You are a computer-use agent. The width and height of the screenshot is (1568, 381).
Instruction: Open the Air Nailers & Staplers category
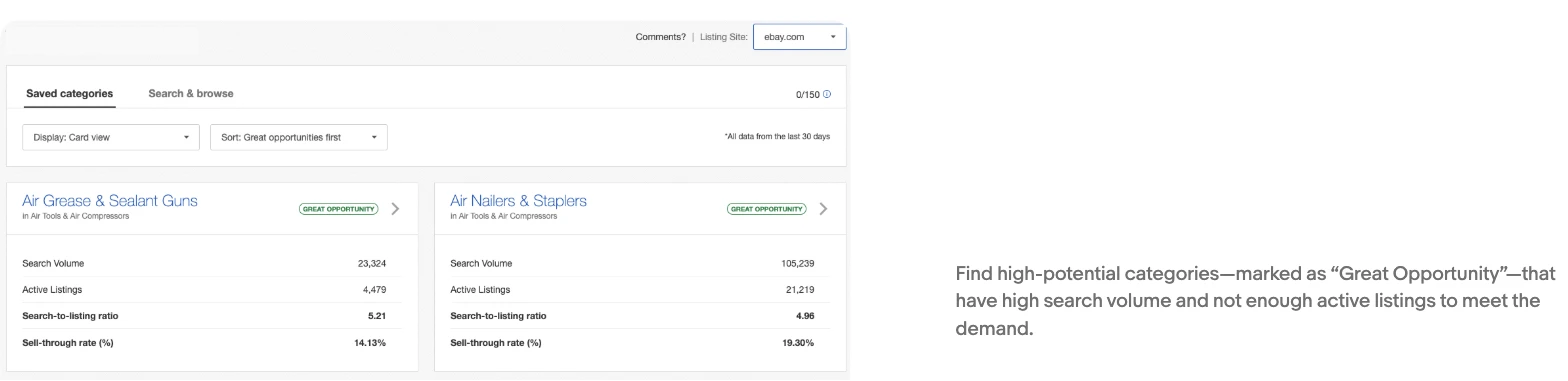[x=518, y=201]
